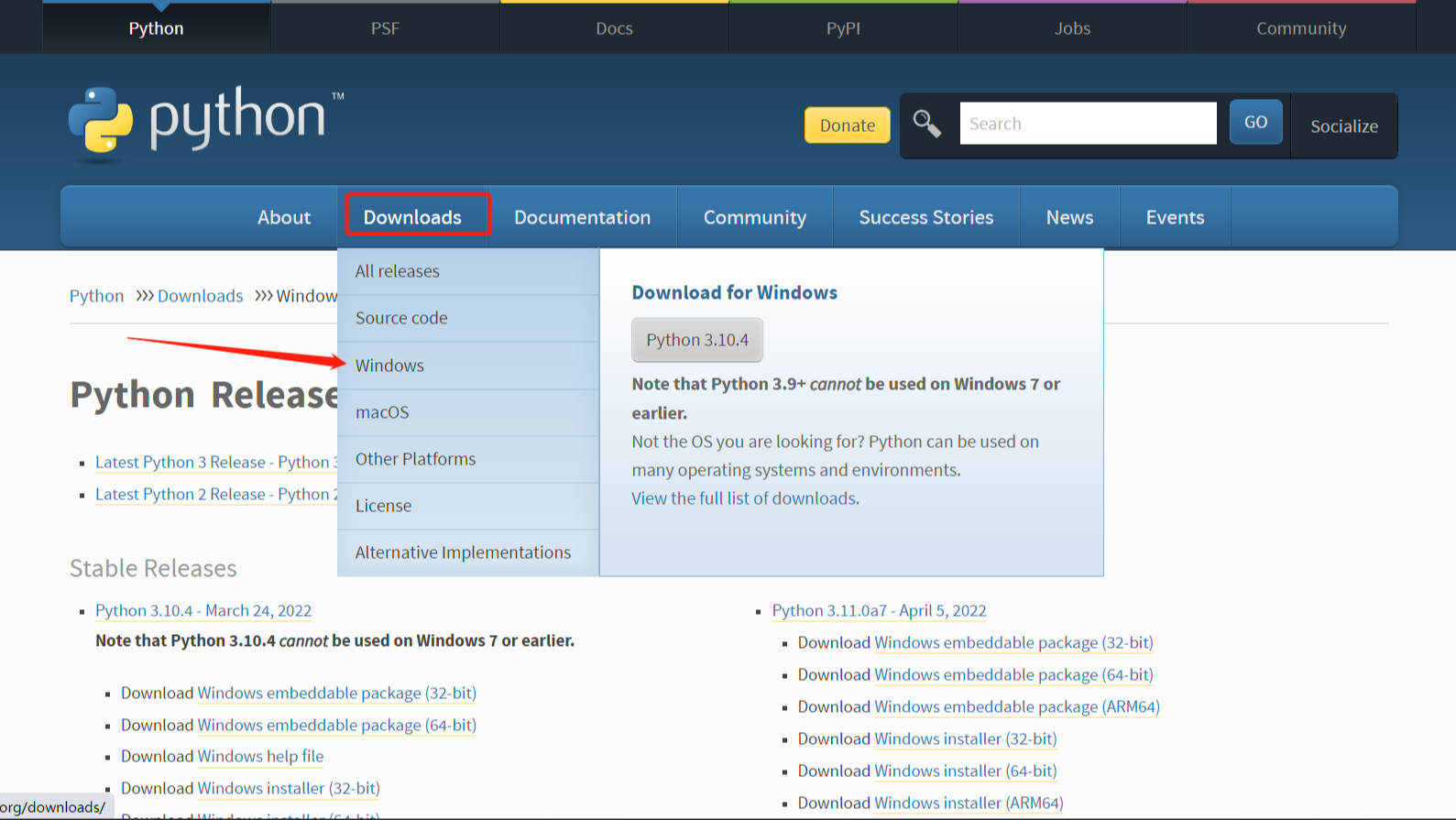Screen dimensions: 1456x820
Task: Choose Source code in the Downloads menu
Action: pyautogui.click(x=401, y=318)
